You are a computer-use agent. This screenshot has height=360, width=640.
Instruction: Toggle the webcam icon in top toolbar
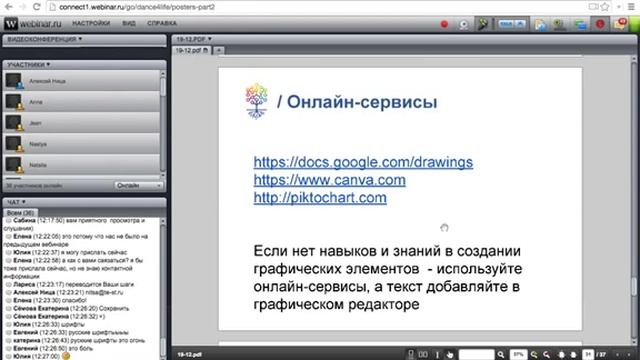464,24
